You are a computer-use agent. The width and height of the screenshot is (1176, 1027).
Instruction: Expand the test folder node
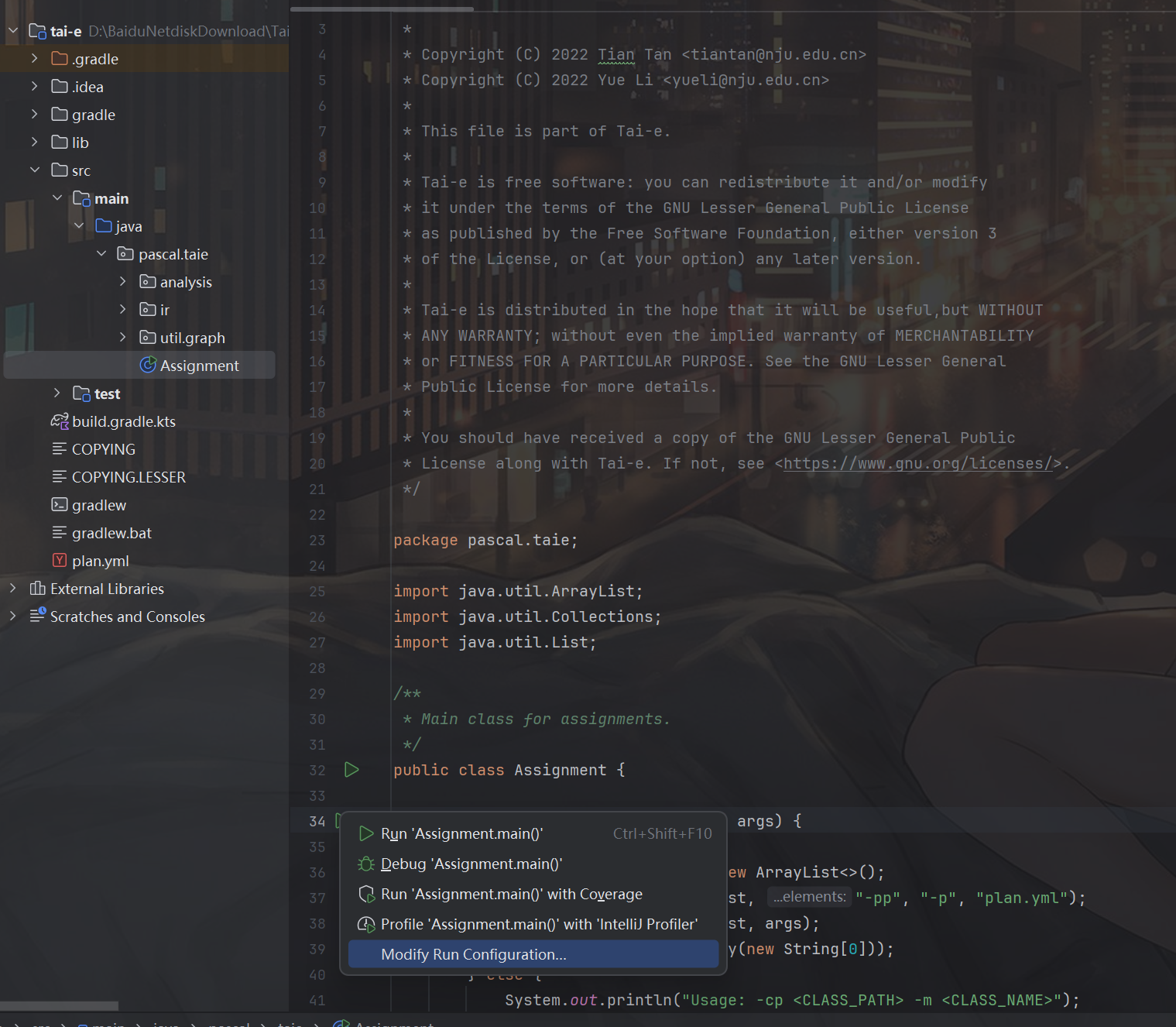point(57,393)
